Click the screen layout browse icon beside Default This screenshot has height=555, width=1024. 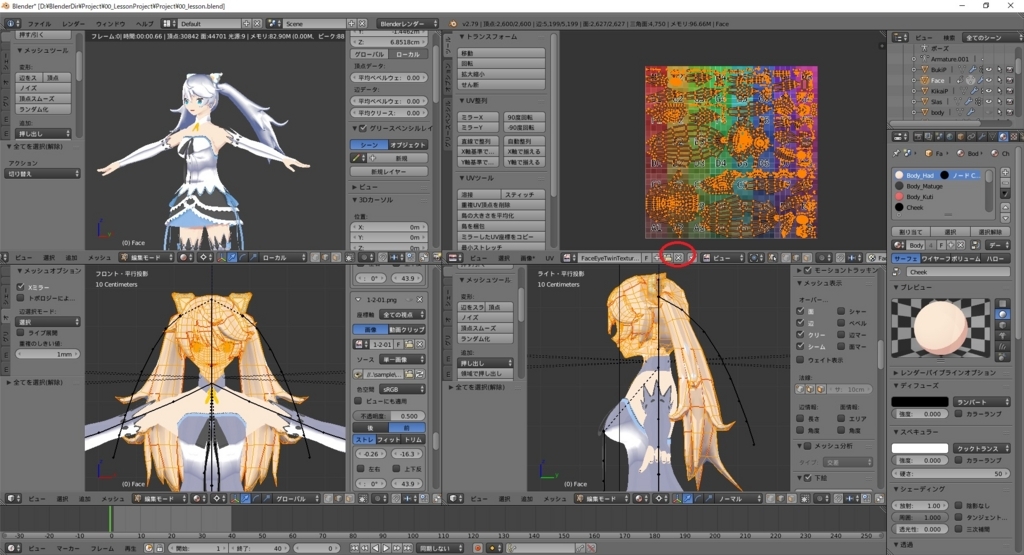pos(168,24)
